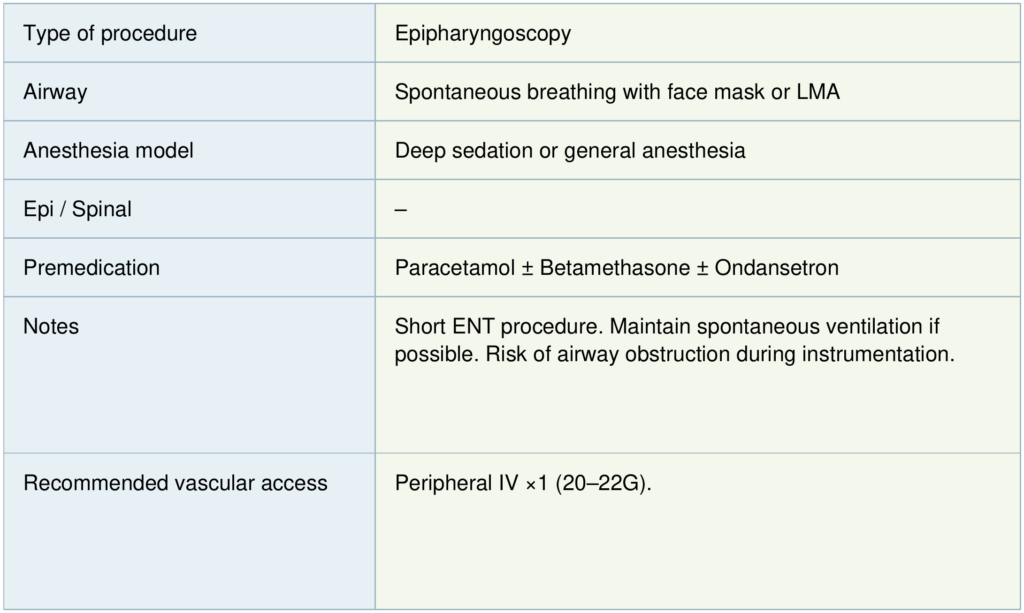
Task: Click the 'Anesthesia model' label cell
Action: coord(109,151)
